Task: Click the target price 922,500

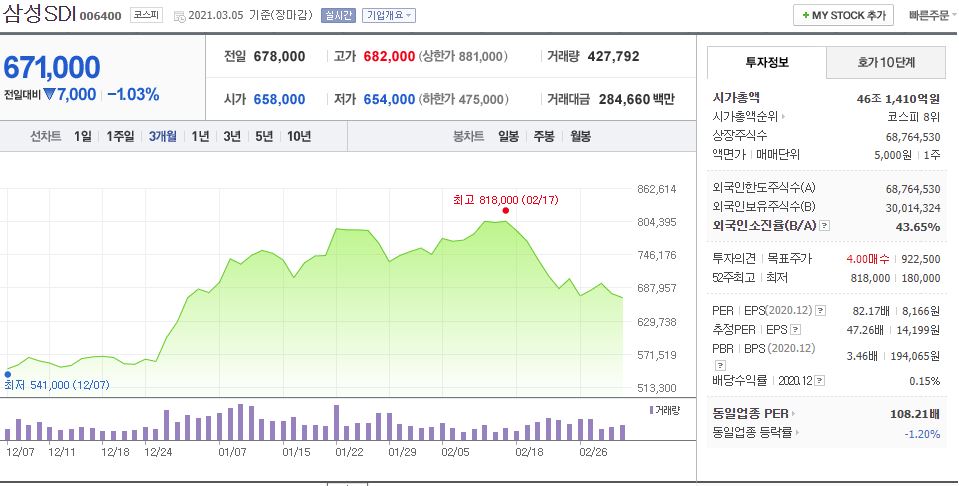Action: [x=921, y=259]
